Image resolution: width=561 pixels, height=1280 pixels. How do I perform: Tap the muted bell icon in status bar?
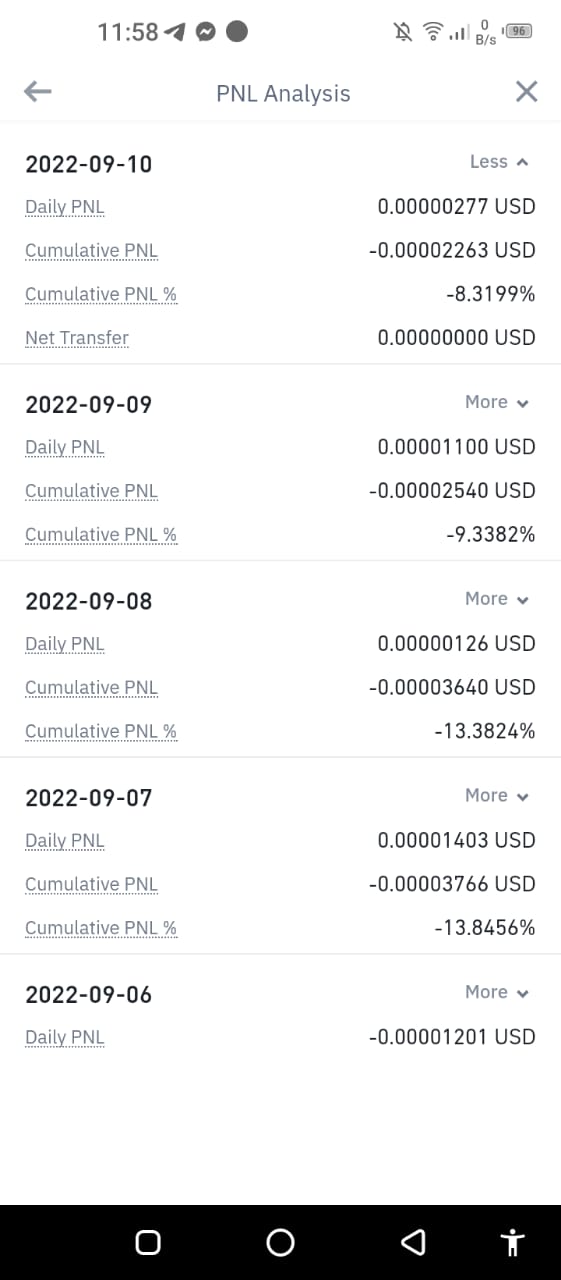pos(403,32)
